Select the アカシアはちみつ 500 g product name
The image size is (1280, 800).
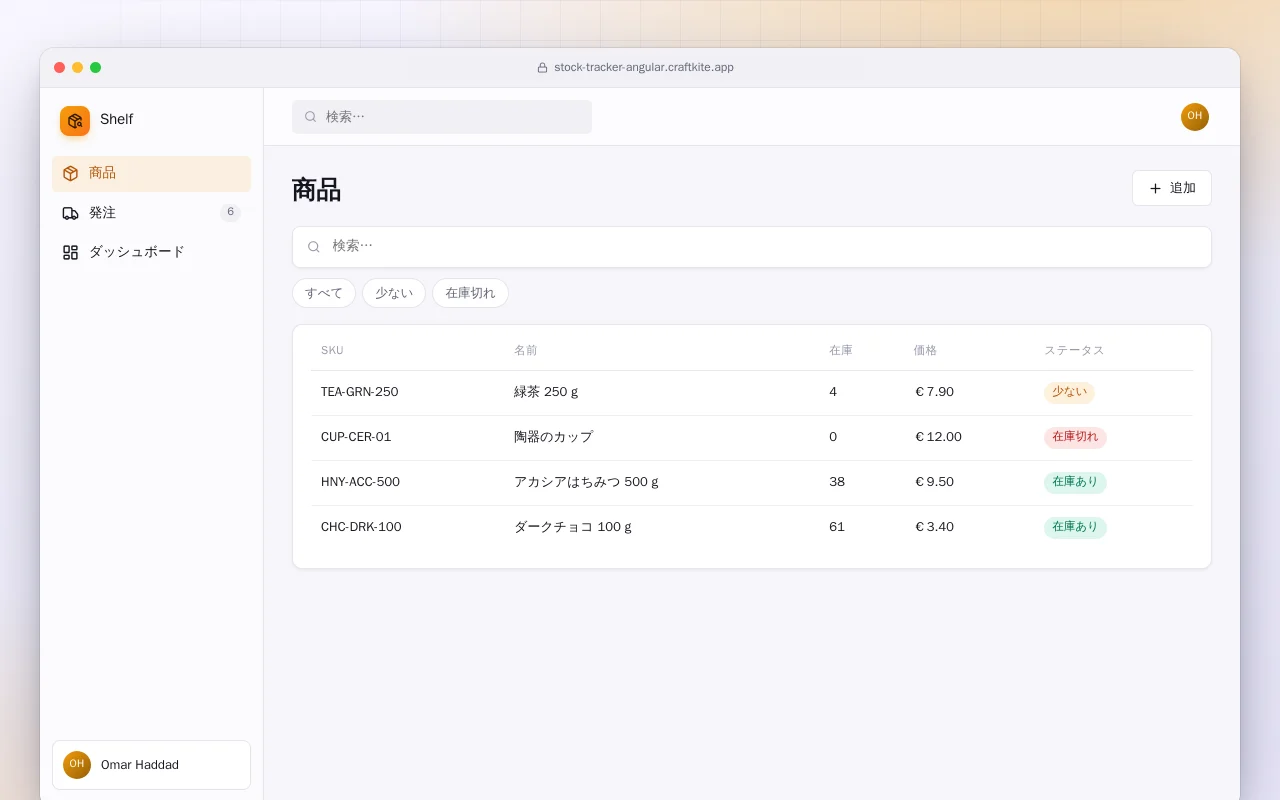pyautogui.click(x=586, y=482)
